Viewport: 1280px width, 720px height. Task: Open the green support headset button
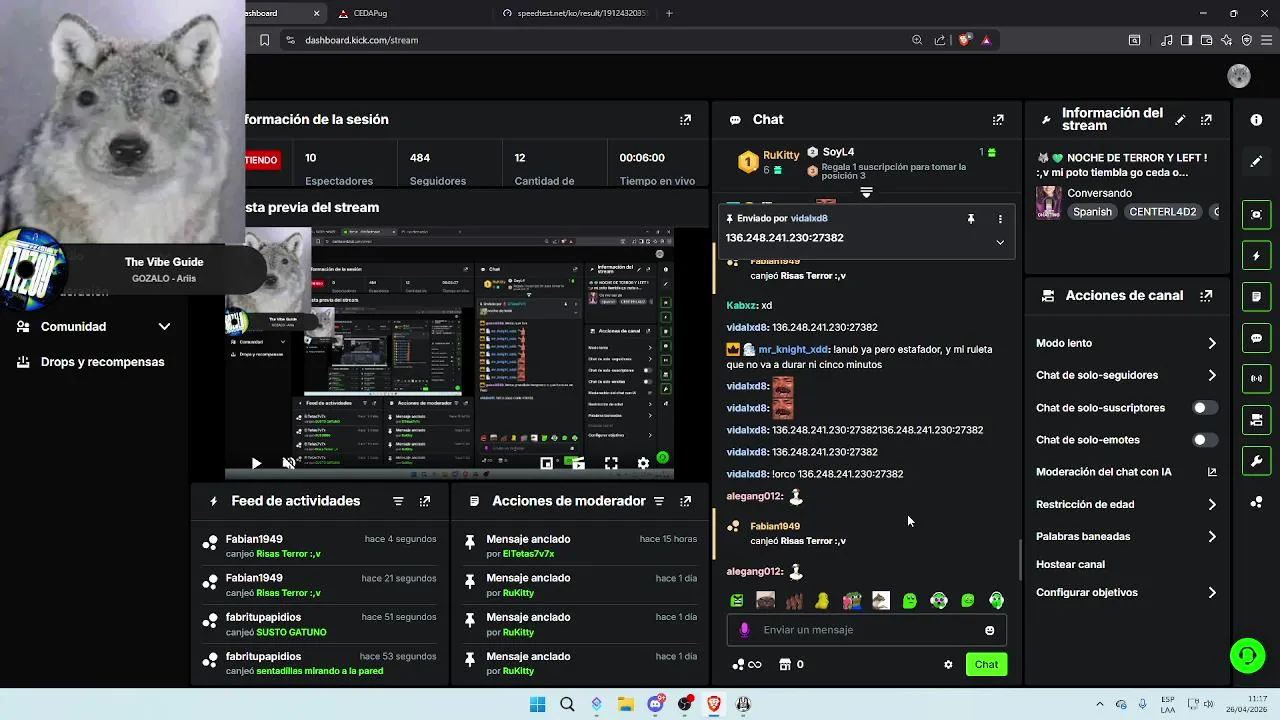point(1247,656)
